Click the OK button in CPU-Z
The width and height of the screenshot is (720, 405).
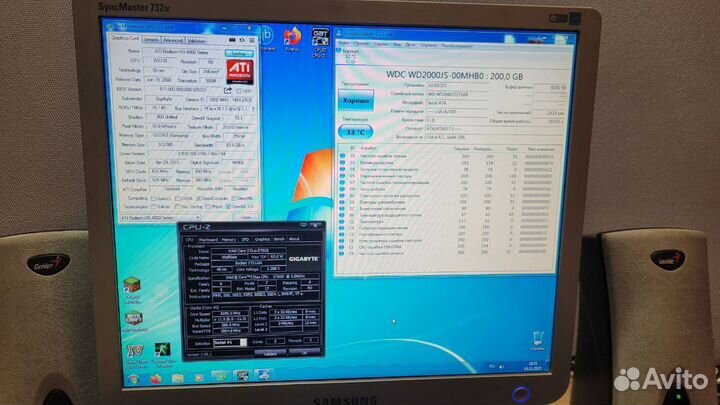click(x=304, y=353)
